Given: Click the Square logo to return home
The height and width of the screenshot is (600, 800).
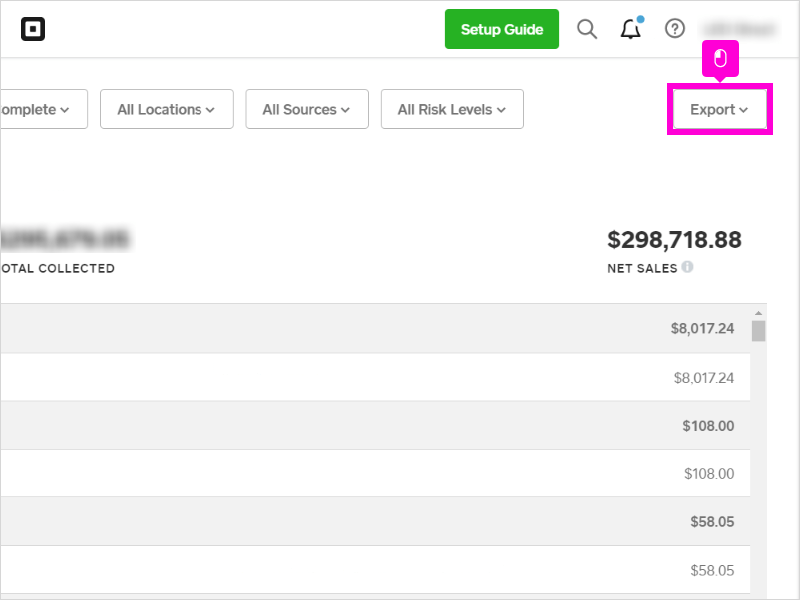Looking at the screenshot, I should coord(33,29).
